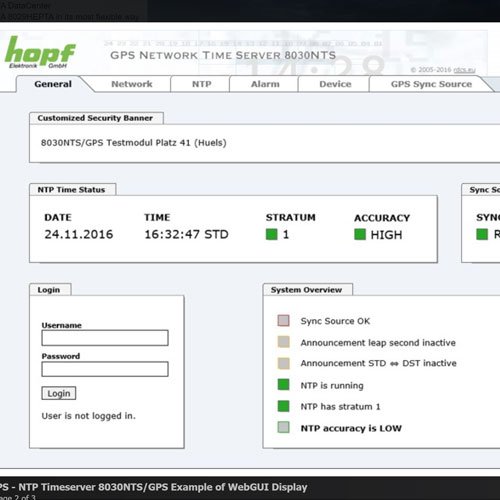Click the leap second inactive indicator
Viewport: 500px width, 500px height.
click(x=283, y=342)
